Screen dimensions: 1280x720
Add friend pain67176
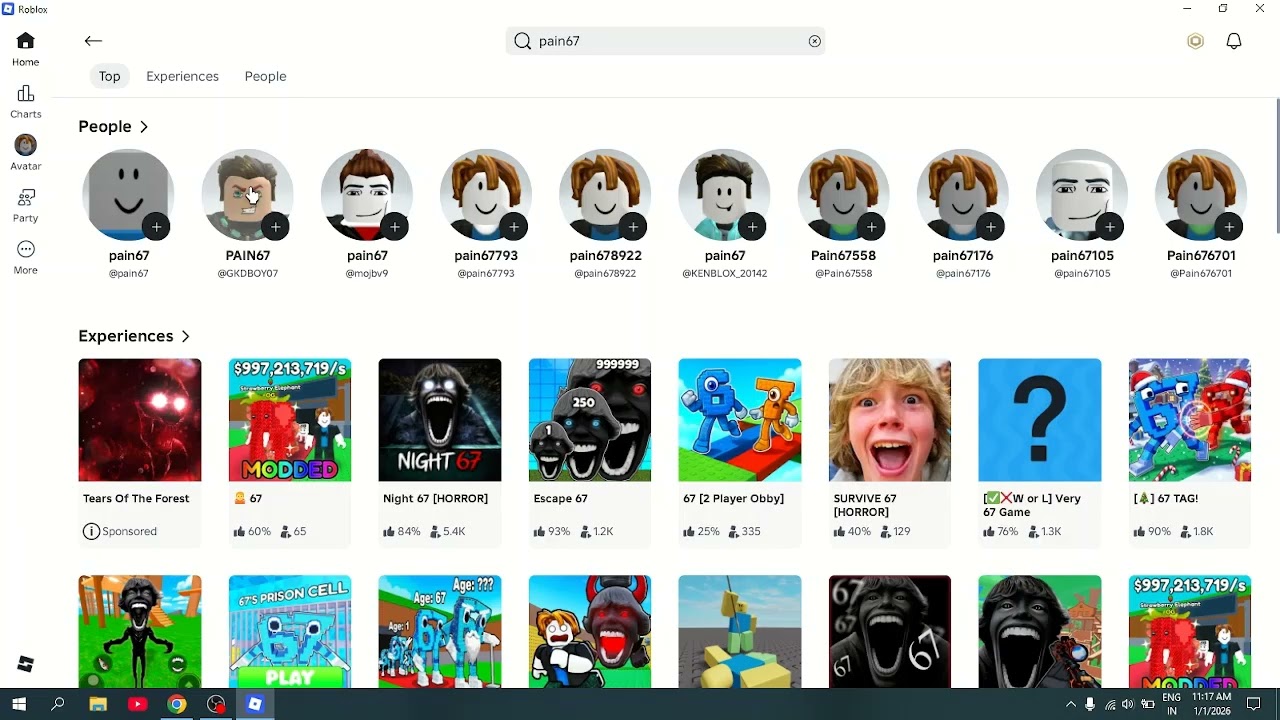990,227
